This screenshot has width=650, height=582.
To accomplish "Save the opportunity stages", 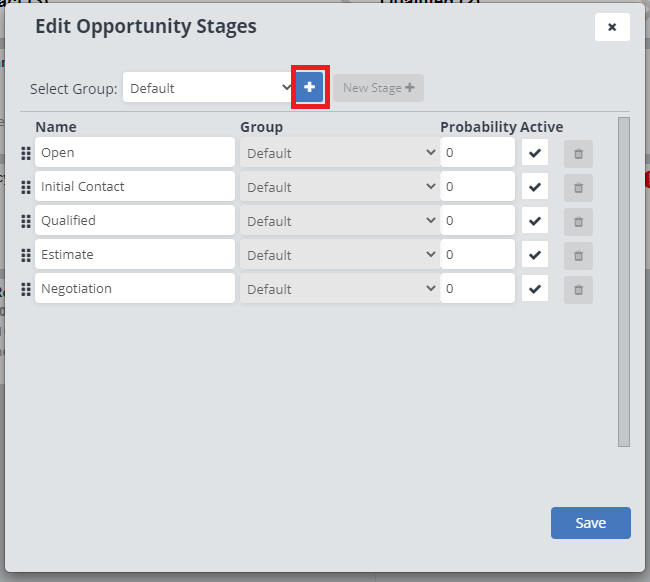I will 590,523.
